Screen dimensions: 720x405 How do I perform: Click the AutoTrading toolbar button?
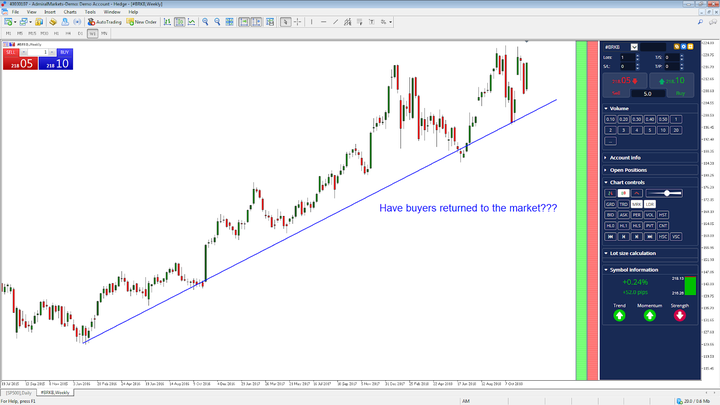coord(105,21)
